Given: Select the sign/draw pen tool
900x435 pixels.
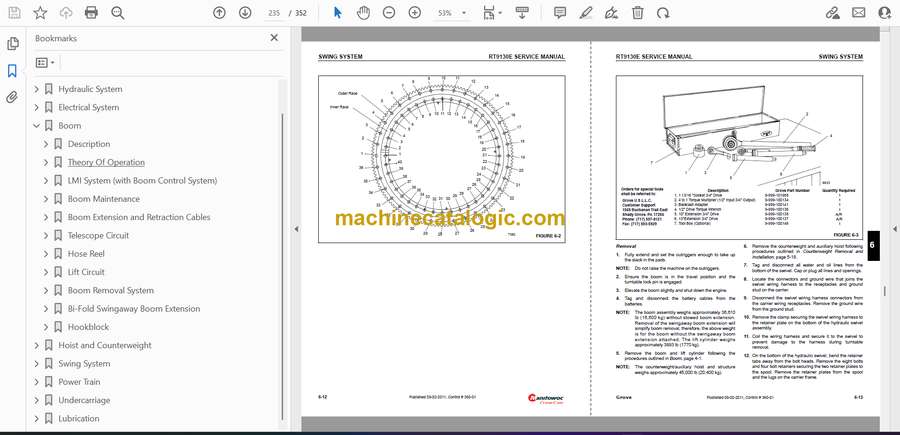Looking at the screenshot, I should (x=612, y=13).
